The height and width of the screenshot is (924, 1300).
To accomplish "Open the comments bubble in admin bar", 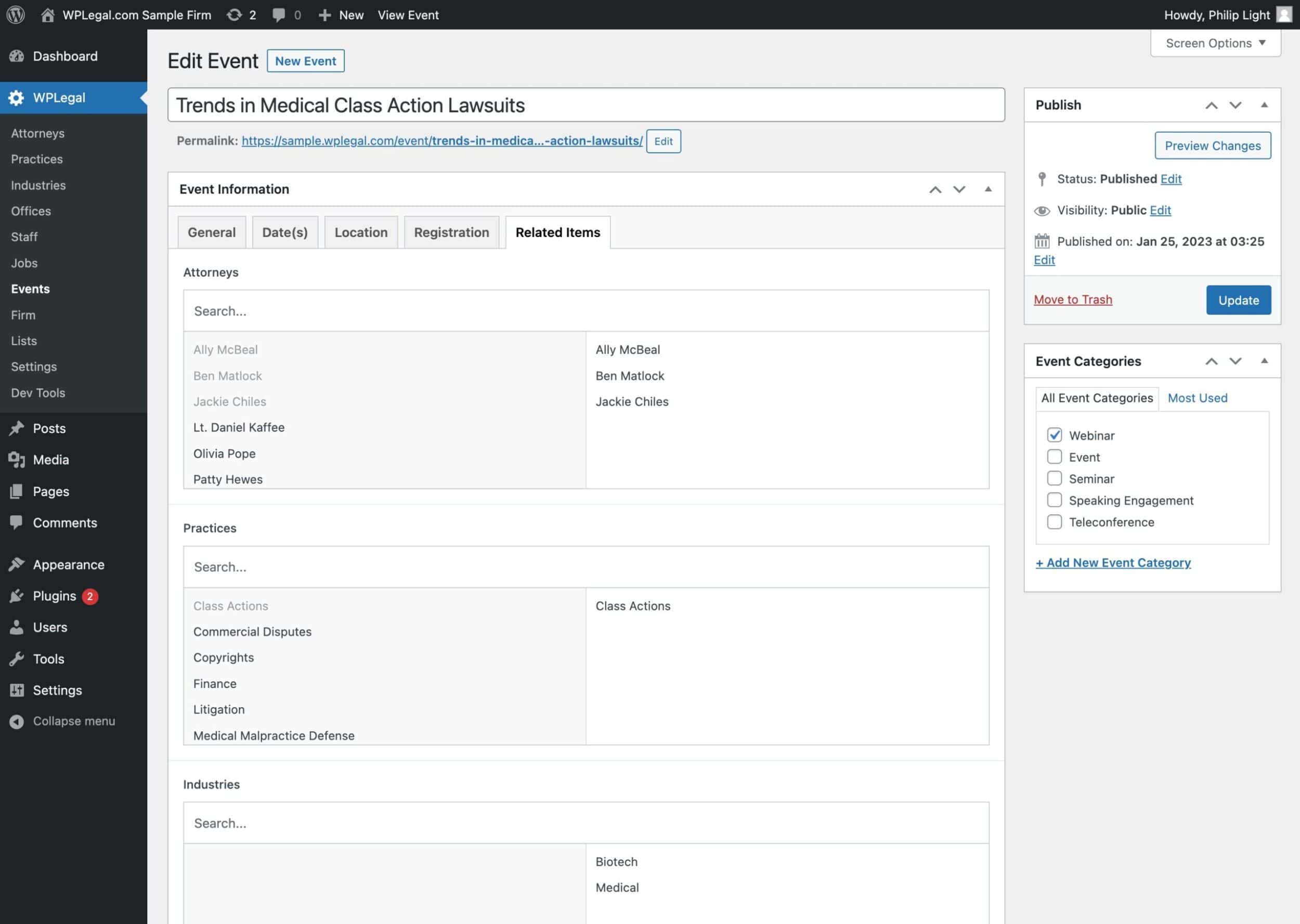I will coord(278,15).
